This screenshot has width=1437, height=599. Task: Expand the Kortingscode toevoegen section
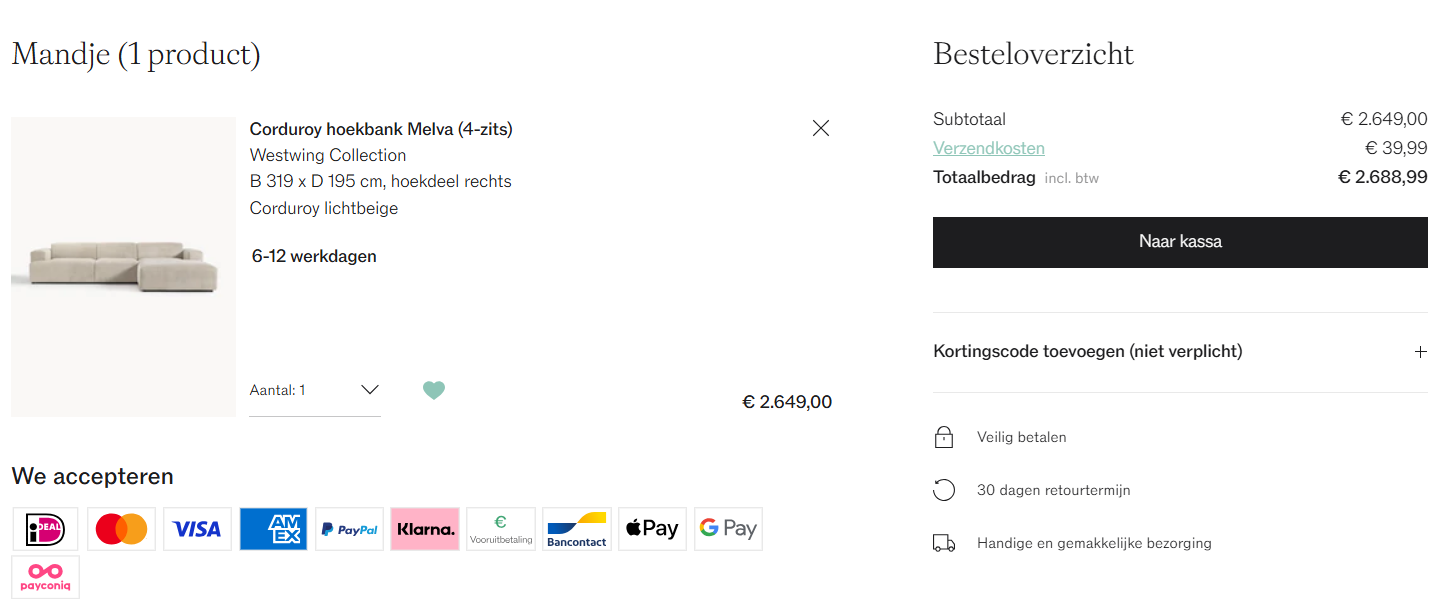pyautogui.click(x=1180, y=352)
